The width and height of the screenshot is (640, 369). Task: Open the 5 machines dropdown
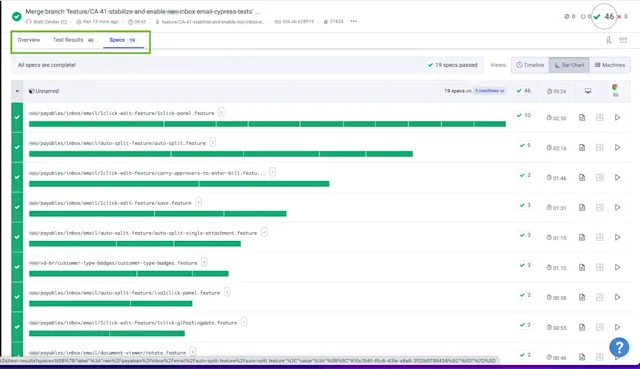(489, 91)
